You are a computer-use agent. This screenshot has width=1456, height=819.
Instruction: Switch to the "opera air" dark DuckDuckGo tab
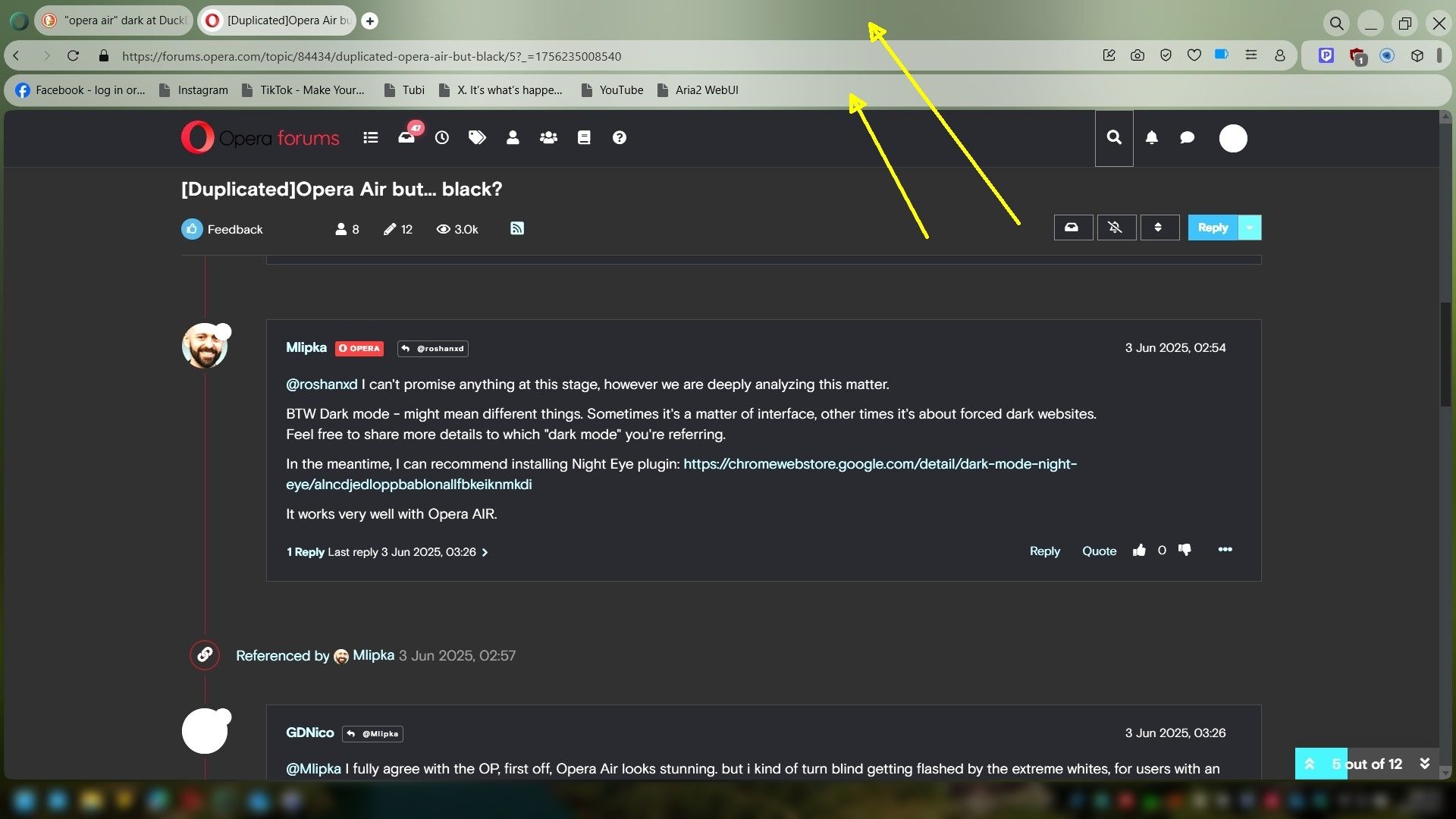coord(115,20)
